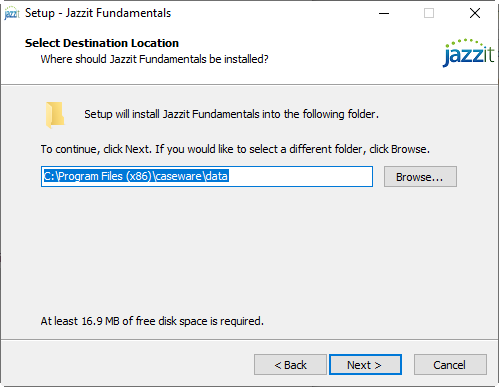This screenshot has height=387, width=499.
Task: Minimize the Jazzit Fundamentals setup window
Action: (384, 13)
